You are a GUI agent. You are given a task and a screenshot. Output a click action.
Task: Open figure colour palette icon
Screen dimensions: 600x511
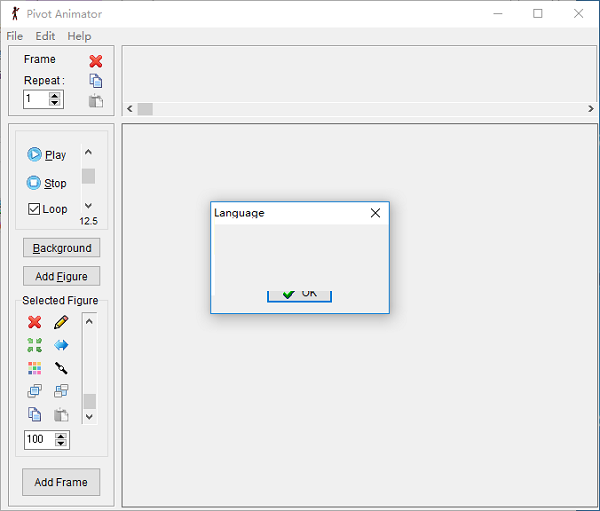34,368
